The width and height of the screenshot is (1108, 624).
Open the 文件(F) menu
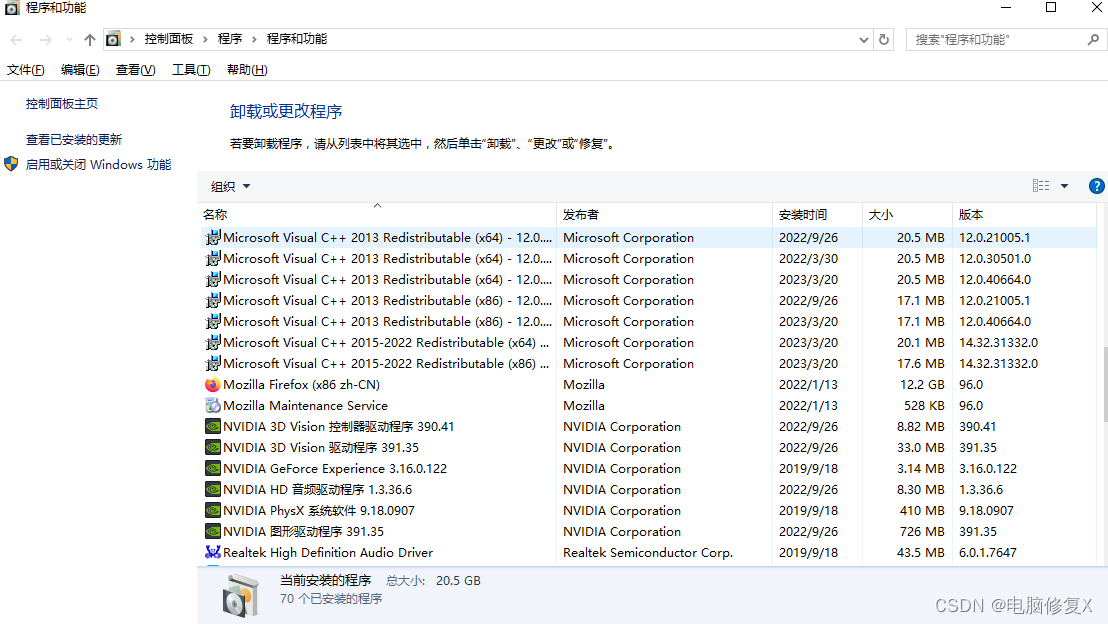coord(25,69)
